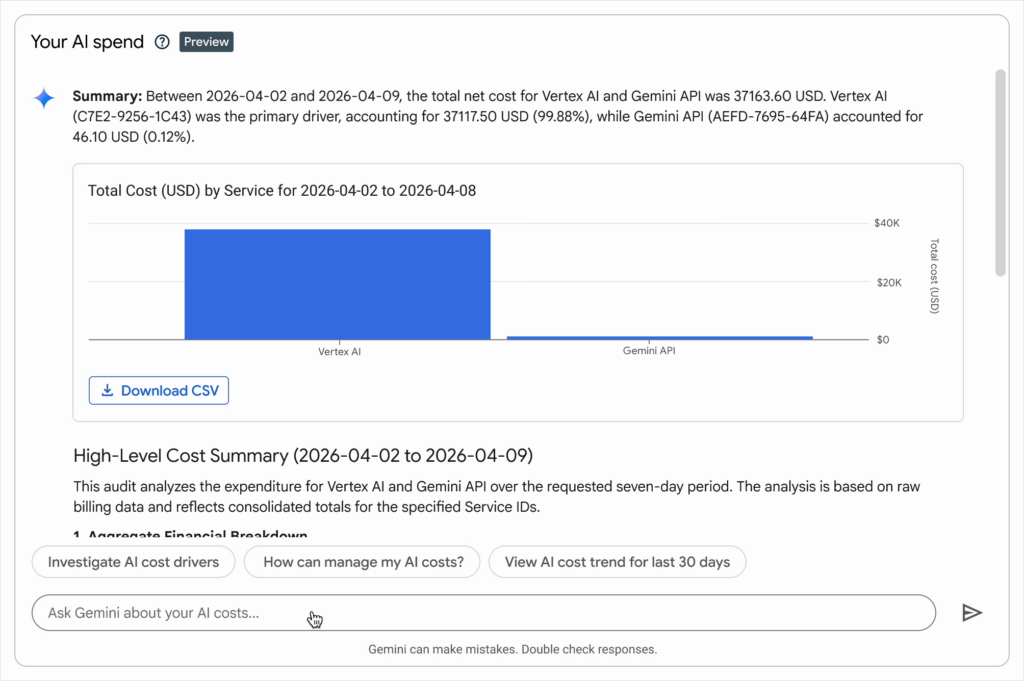Image resolution: width=1024 pixels, height=681 pixels.
Task: Click the Gemini API axis label
Action: tap(649, 352)
